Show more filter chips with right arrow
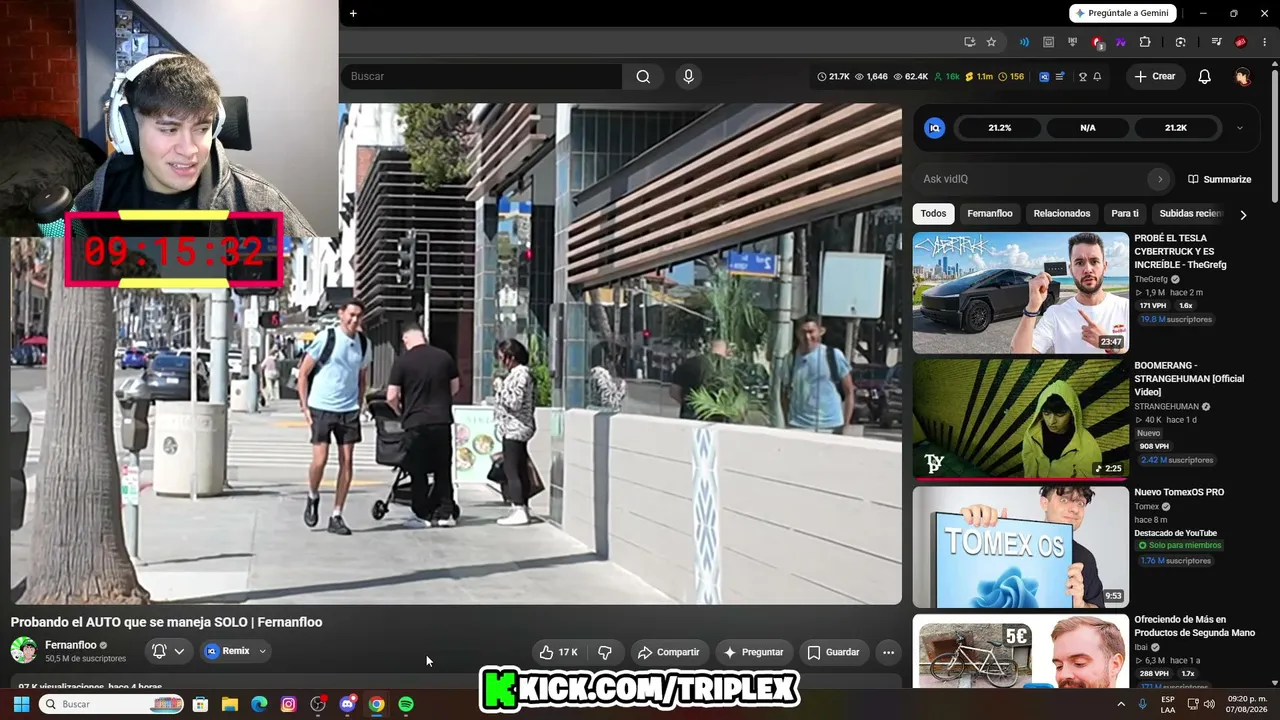The image size is (1280, 720). [1243, 214]
